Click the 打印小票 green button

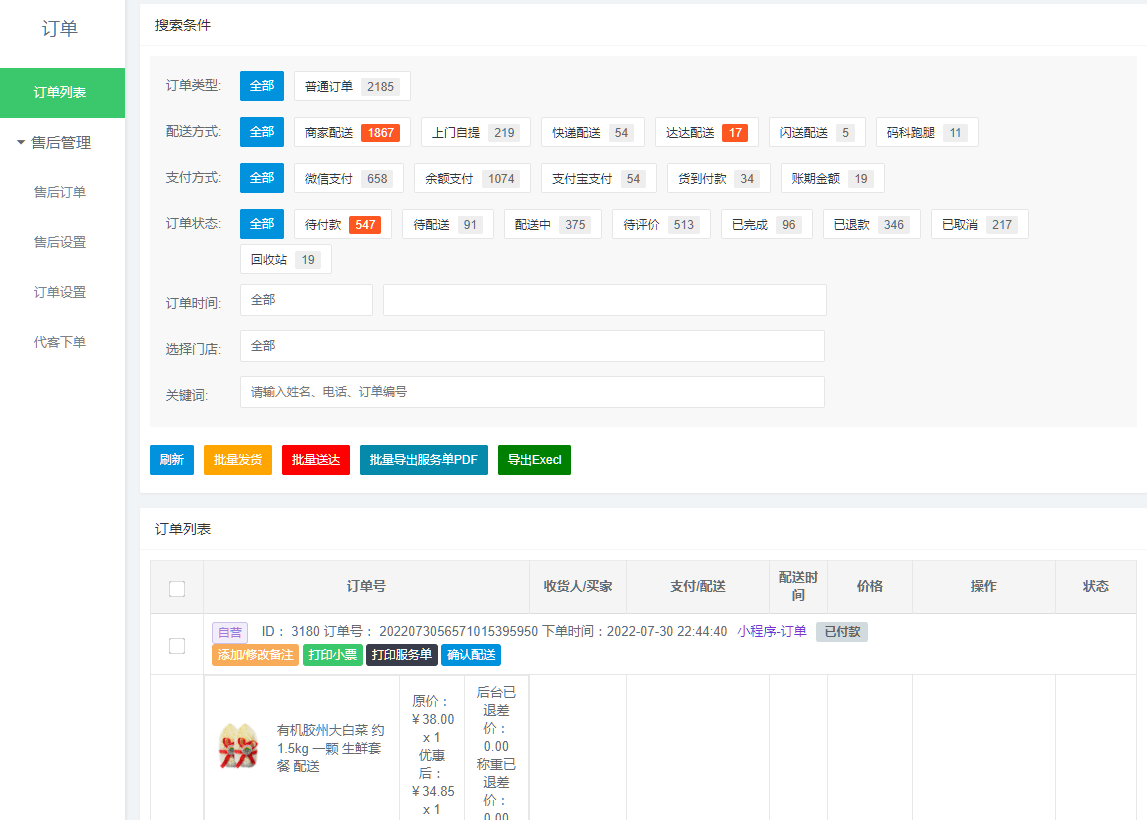(x=333, y=655)
